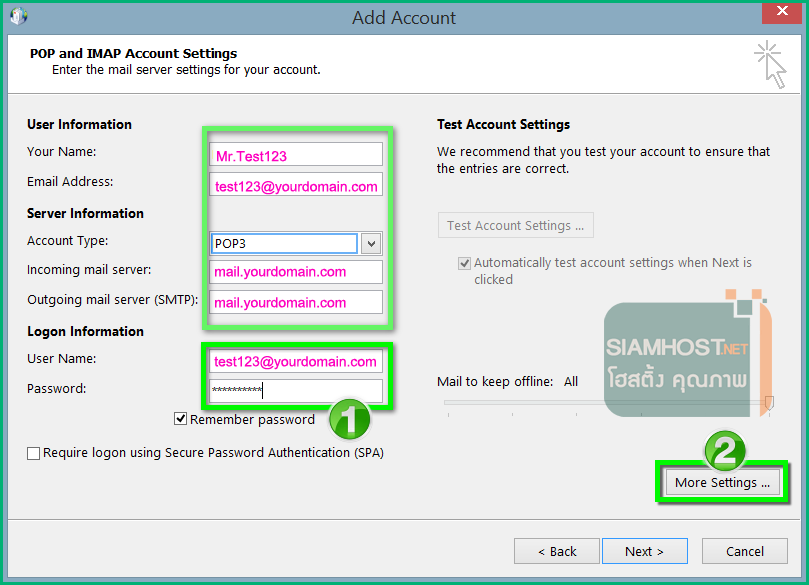809x585 pixels.
Task: Toggle the Remember password checkbox
Action: [181, 420]
